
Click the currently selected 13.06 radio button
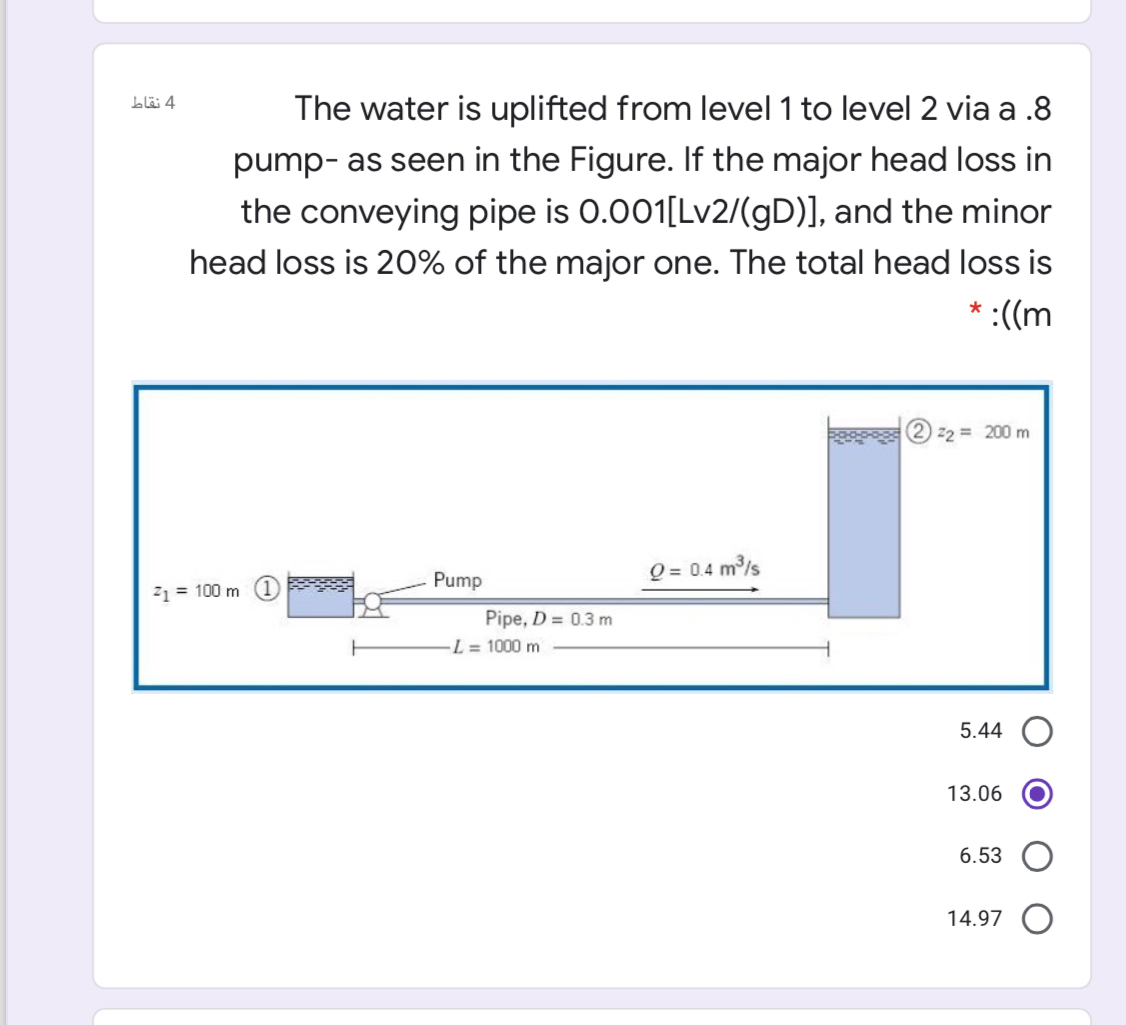[x=1037, y=793]
